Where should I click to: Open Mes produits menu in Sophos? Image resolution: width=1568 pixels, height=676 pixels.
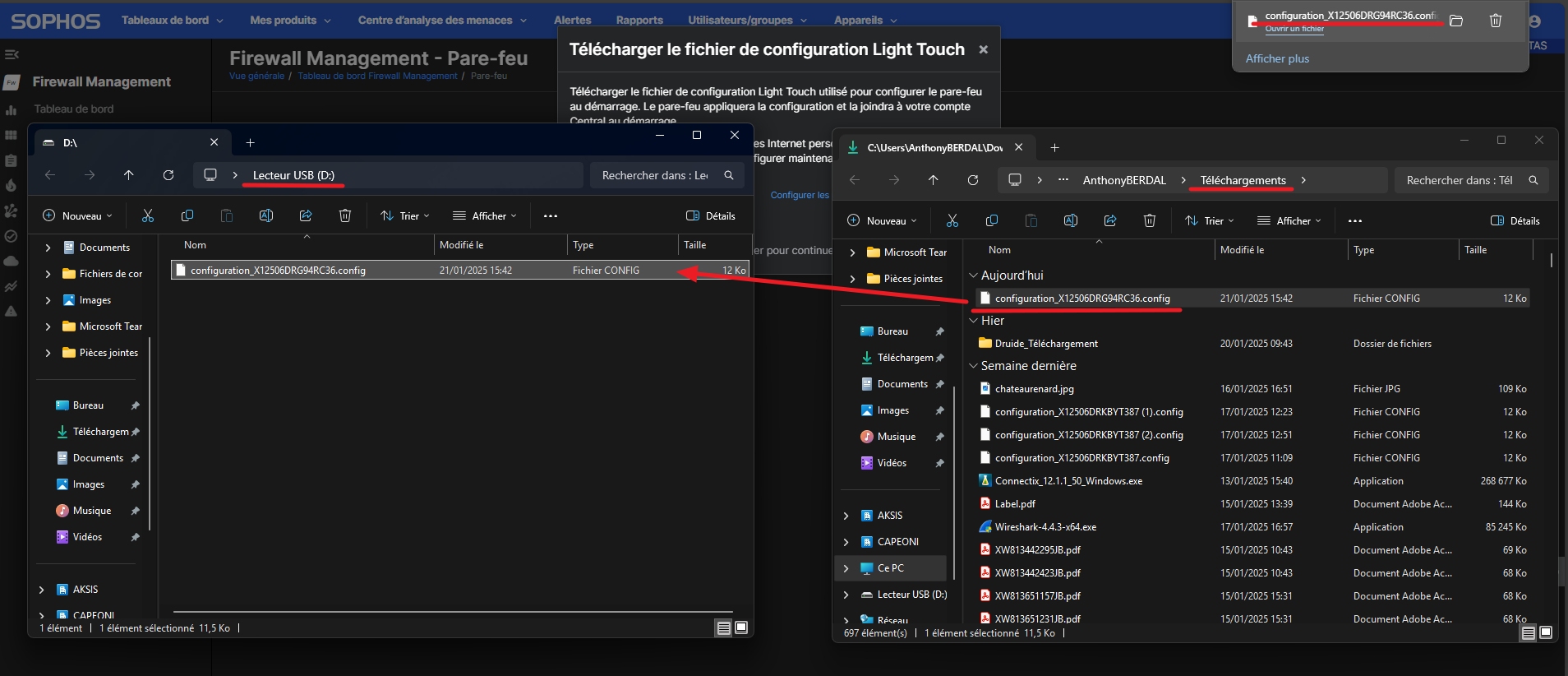tap(291, 20)
